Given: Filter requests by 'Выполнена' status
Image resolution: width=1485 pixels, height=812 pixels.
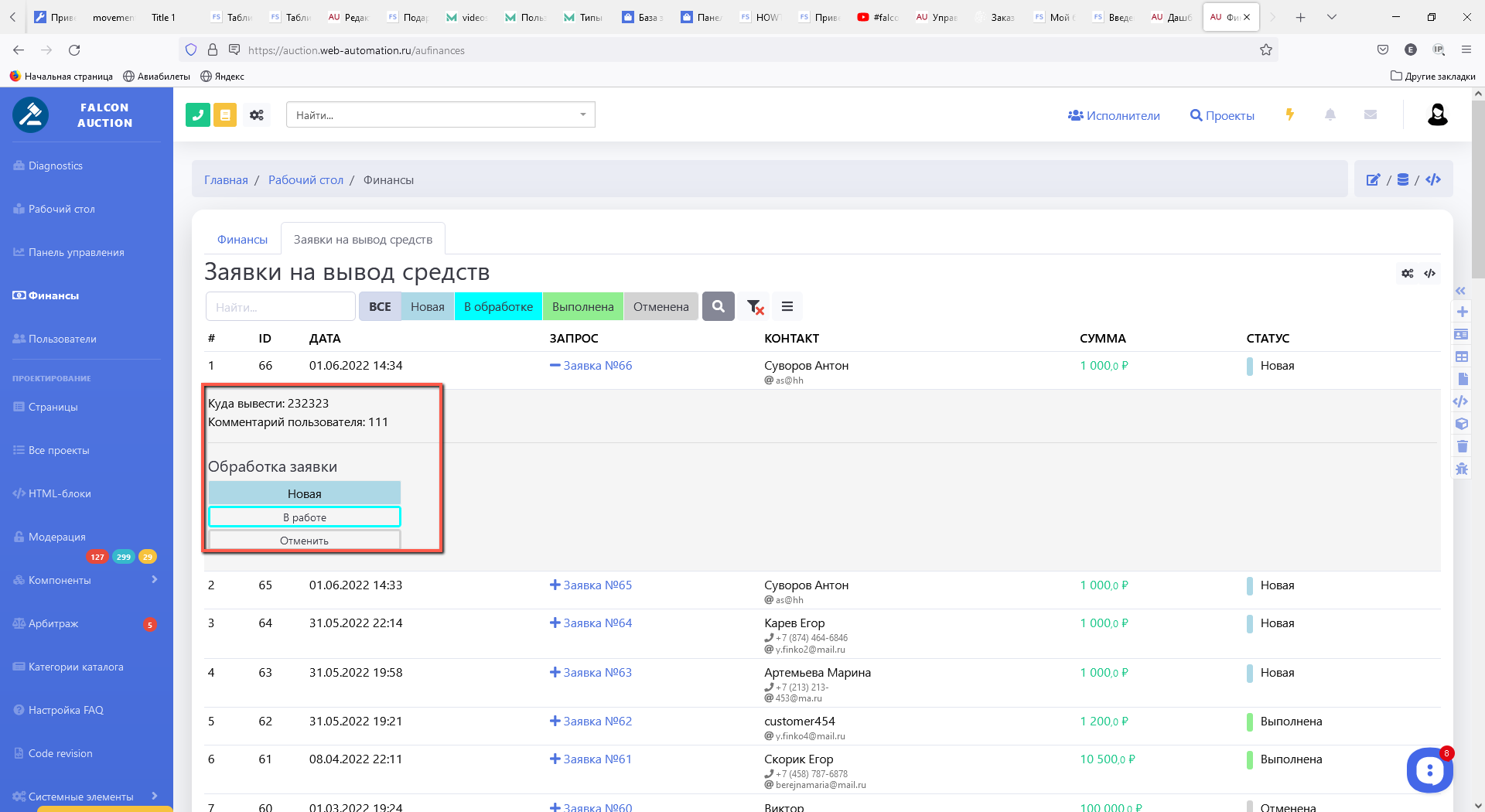Looking at the screenshot, I should tap(582, 307).
